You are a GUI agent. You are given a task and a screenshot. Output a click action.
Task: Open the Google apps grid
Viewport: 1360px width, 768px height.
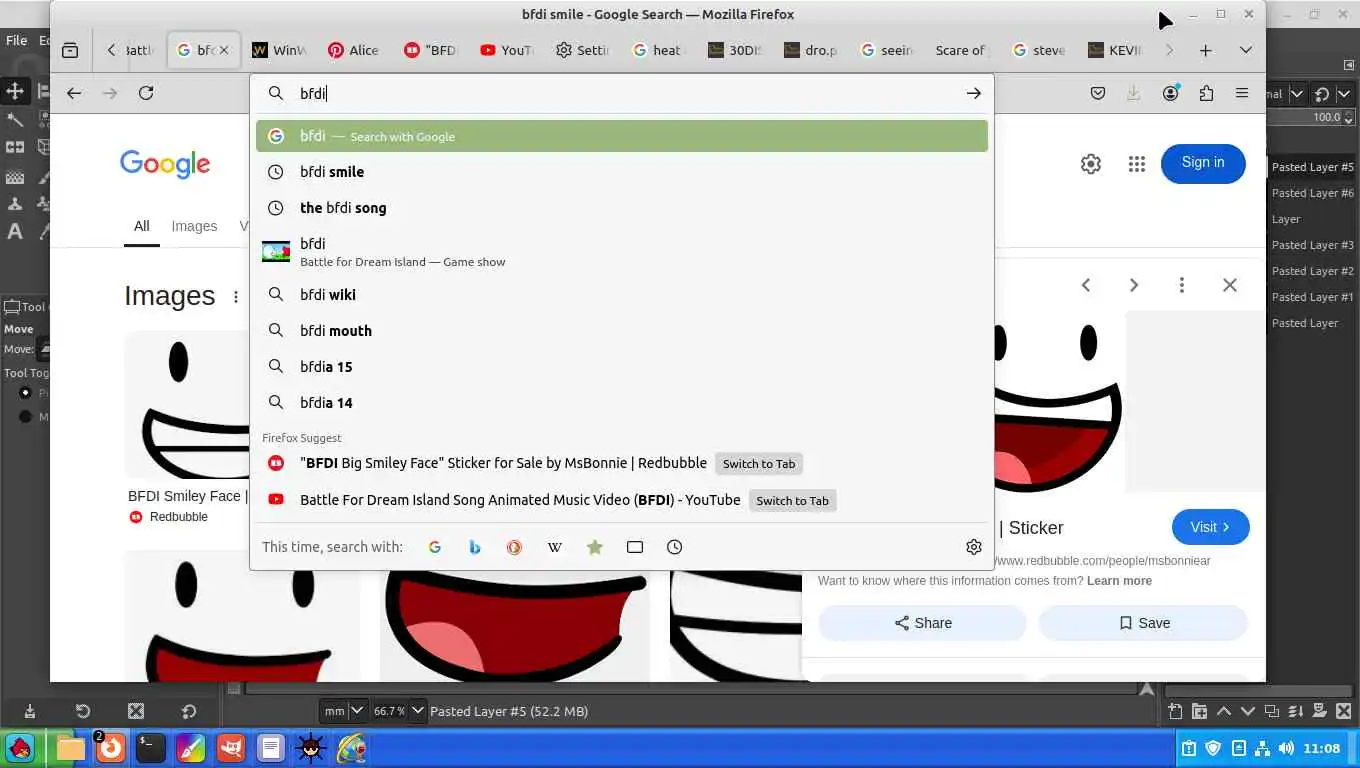pos(1137,164)
